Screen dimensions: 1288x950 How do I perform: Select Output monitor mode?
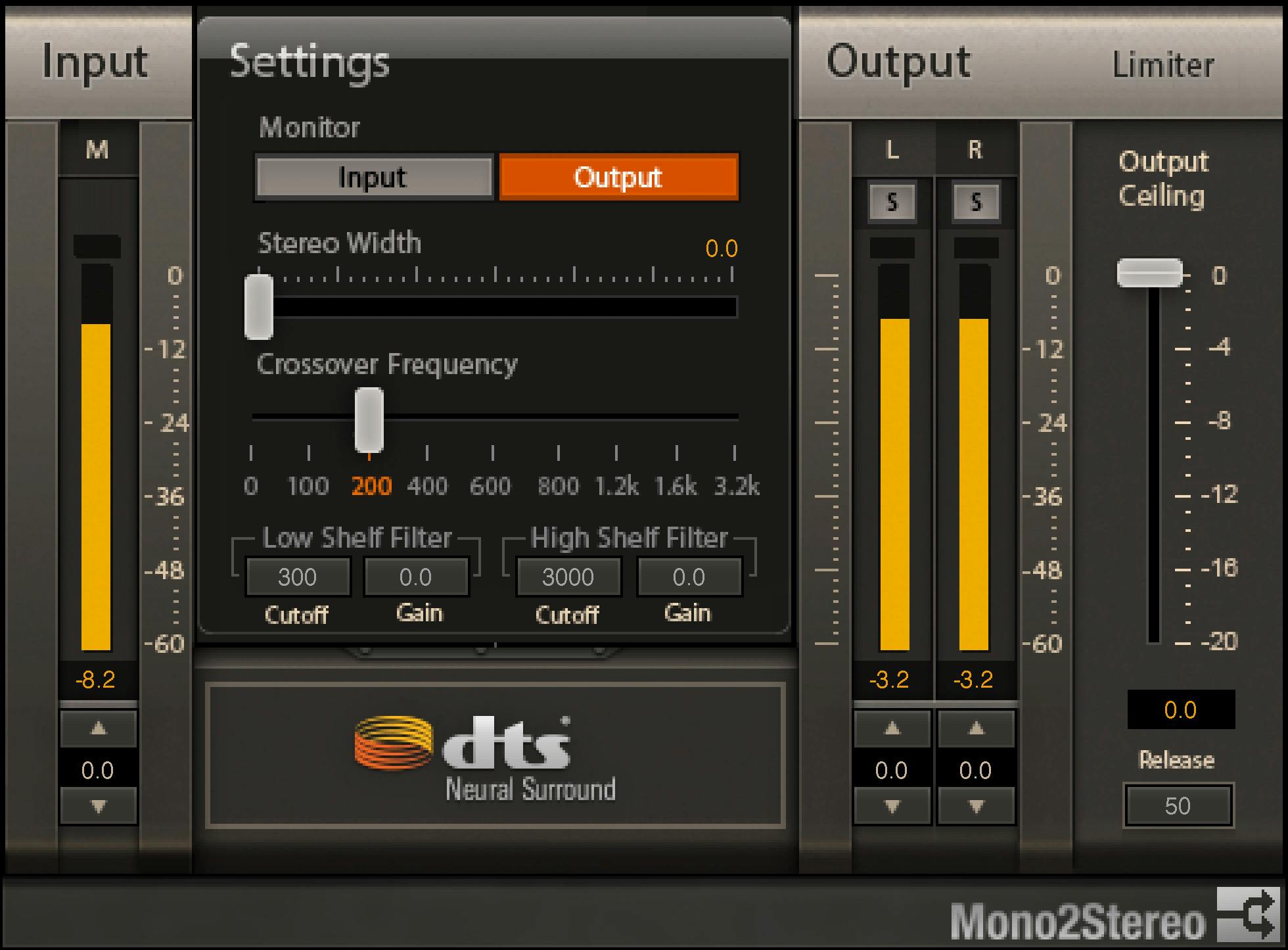(618, 177)
